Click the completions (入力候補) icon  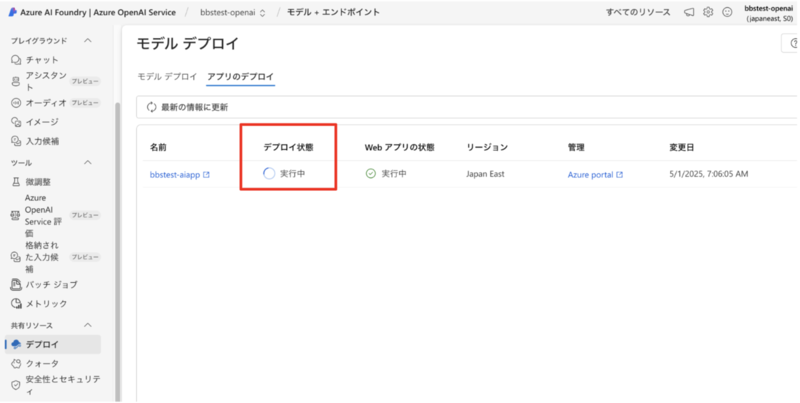click(x=16, y=141)
